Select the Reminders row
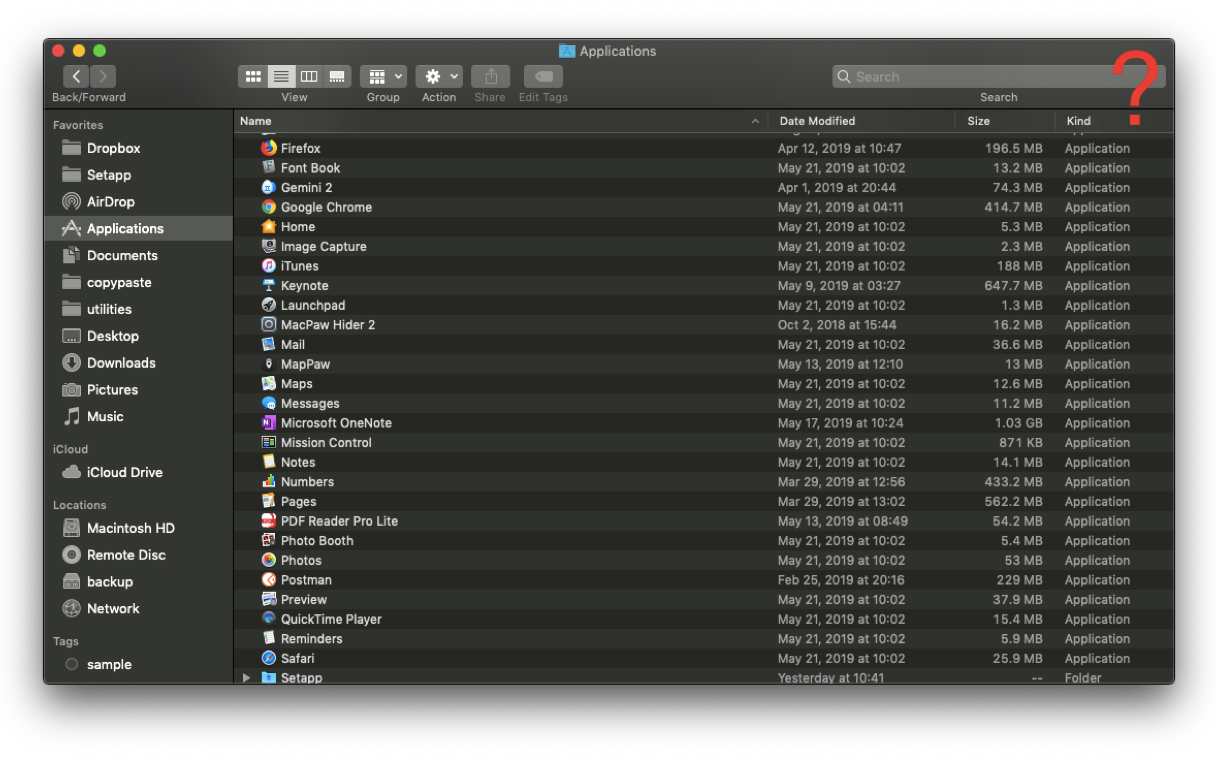The width and height of the screenshot is (1216, 760). [x=704, y=639]
